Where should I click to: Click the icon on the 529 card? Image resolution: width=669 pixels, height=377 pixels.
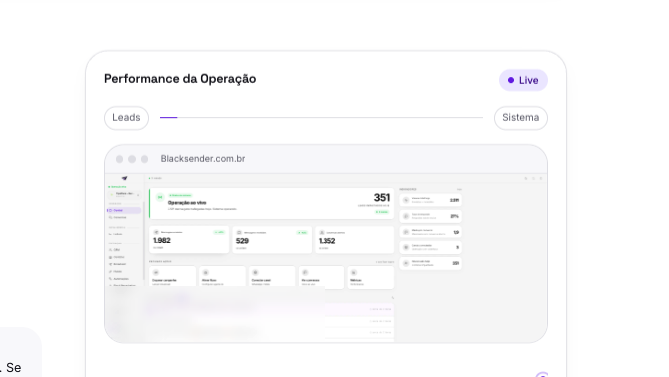(x=239, y=232)
